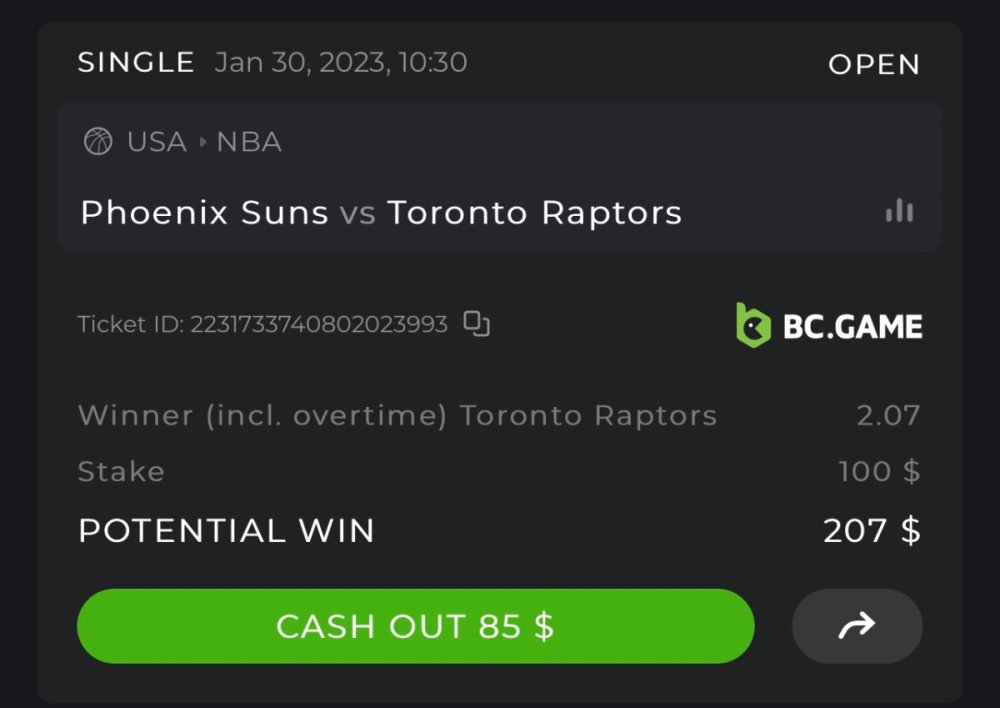Click the green BC.GAME logo icon
The width and height of the screenshot is (1000, 708).
(x=753, y=325)
